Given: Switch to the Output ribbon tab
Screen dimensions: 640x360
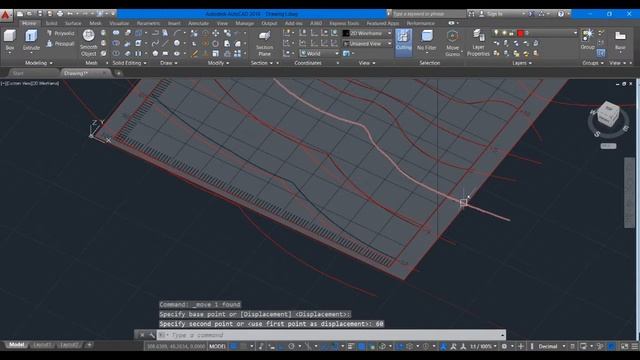Looking at the screenshot, I should pyautogui.click(x=269, y=24).
